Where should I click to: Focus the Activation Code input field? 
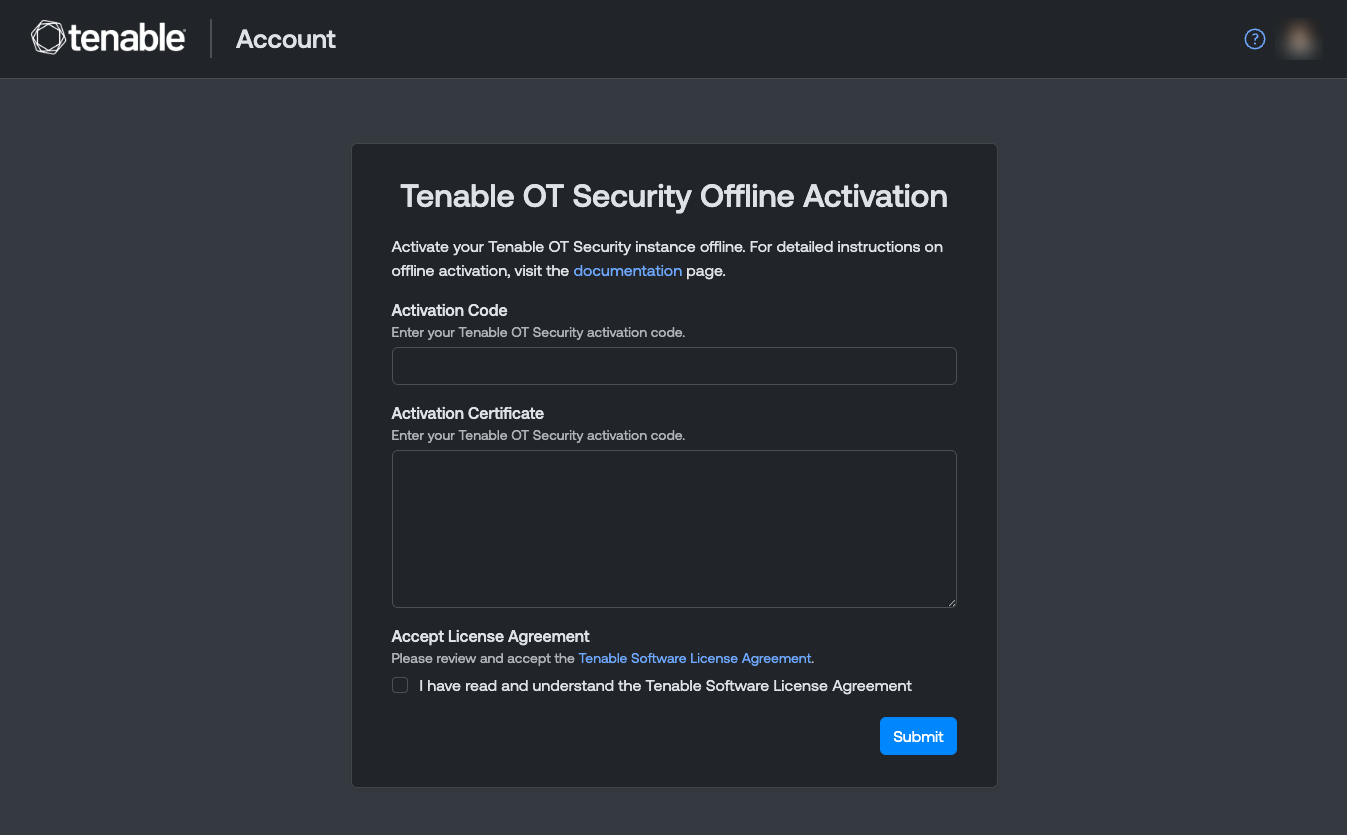[674, 366]
